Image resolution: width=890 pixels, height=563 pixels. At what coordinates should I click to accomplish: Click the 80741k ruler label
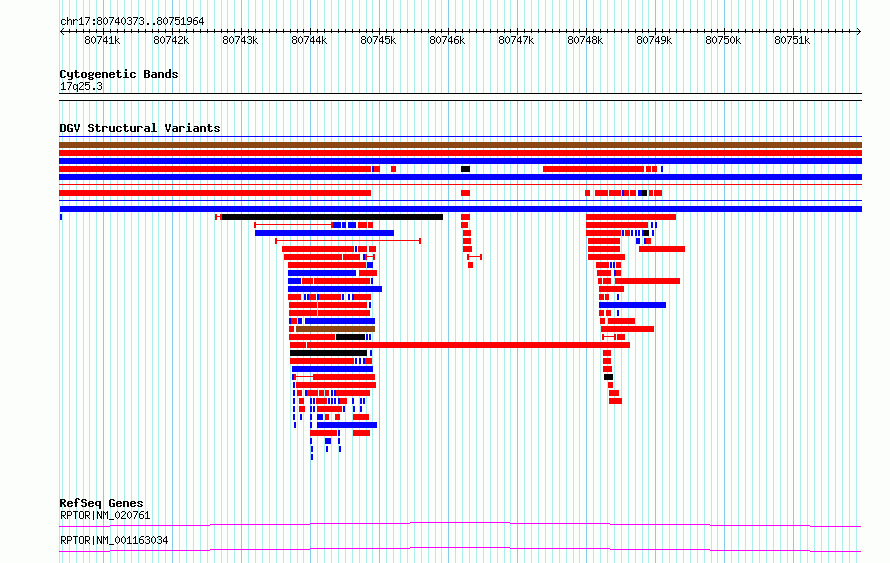(102, 40)
